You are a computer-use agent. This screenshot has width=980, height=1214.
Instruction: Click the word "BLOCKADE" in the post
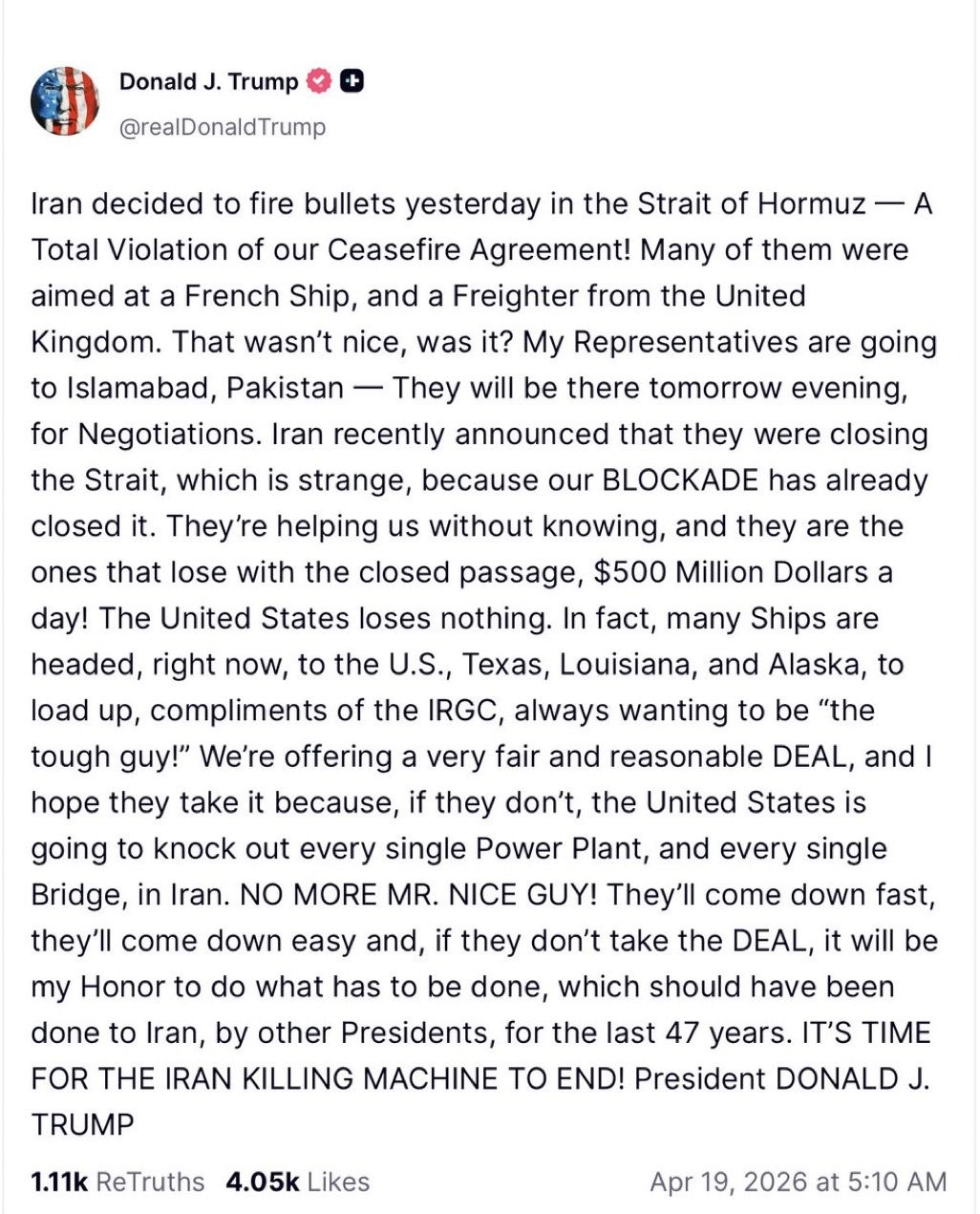[x=681, y=479]
